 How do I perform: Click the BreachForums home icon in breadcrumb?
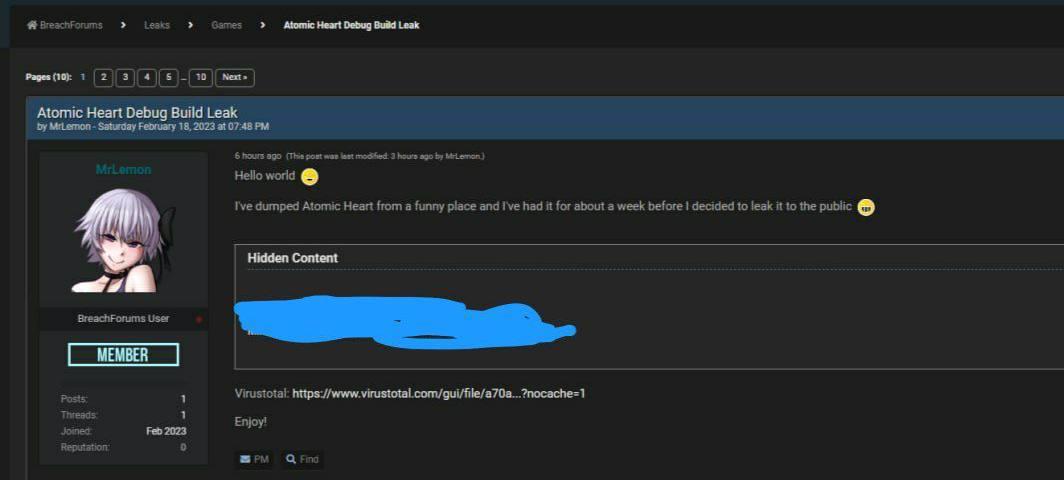coord(32,25)
